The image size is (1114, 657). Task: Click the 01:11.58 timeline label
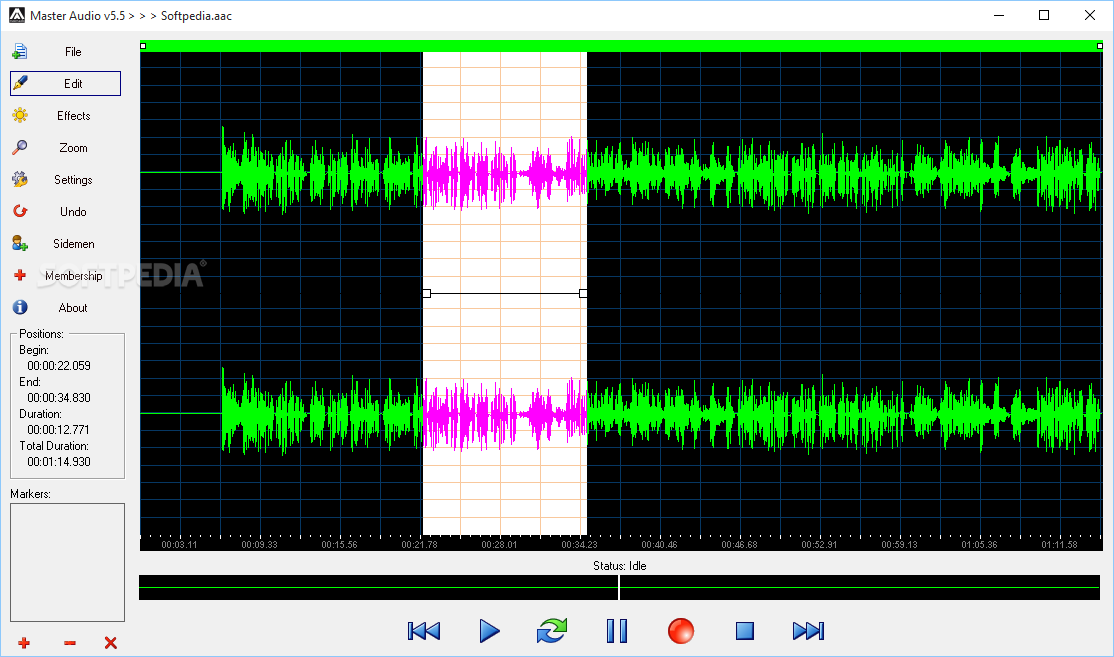point(1059,545)
